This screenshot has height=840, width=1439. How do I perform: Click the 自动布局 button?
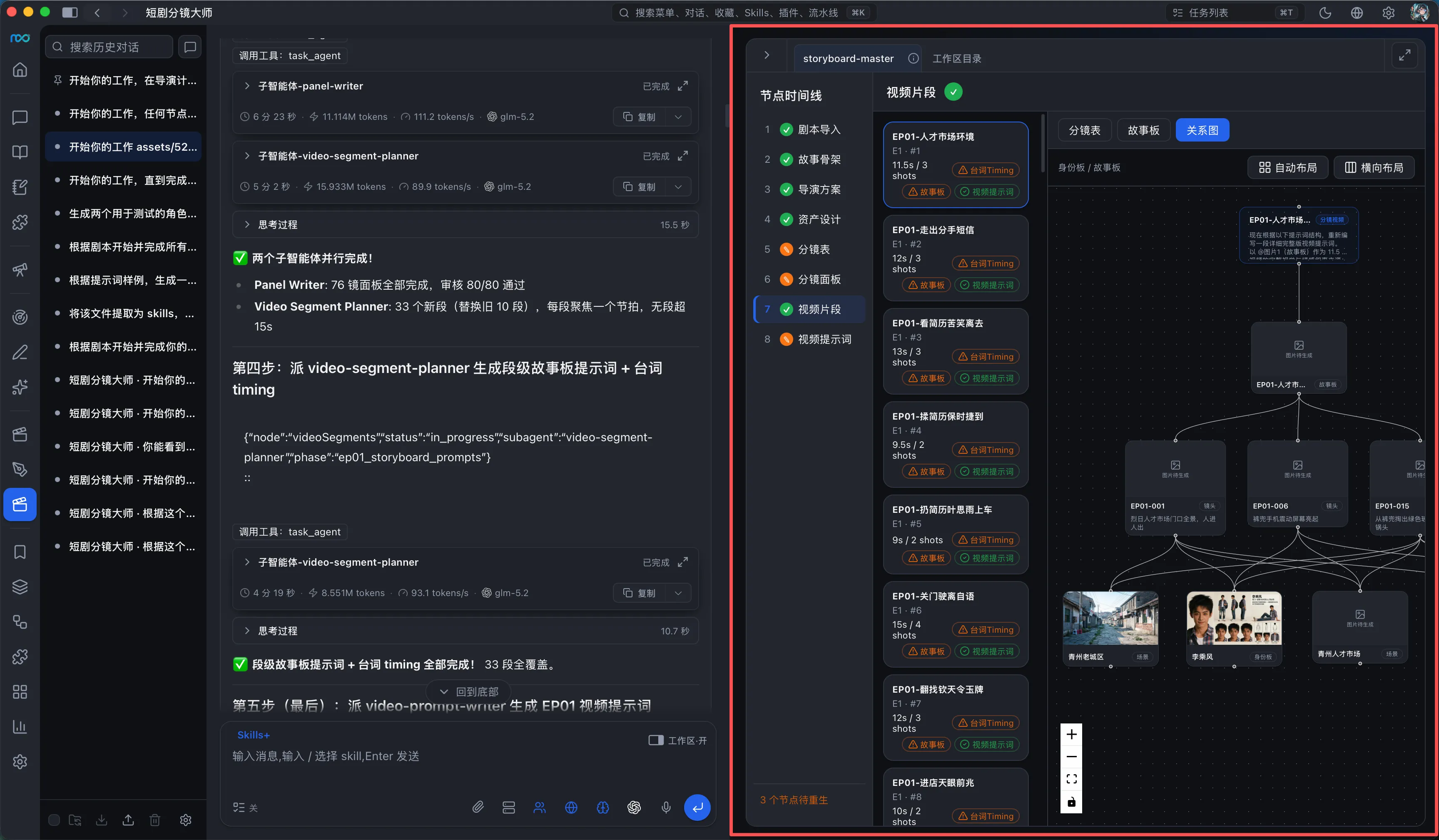[x=1288, y=167]
